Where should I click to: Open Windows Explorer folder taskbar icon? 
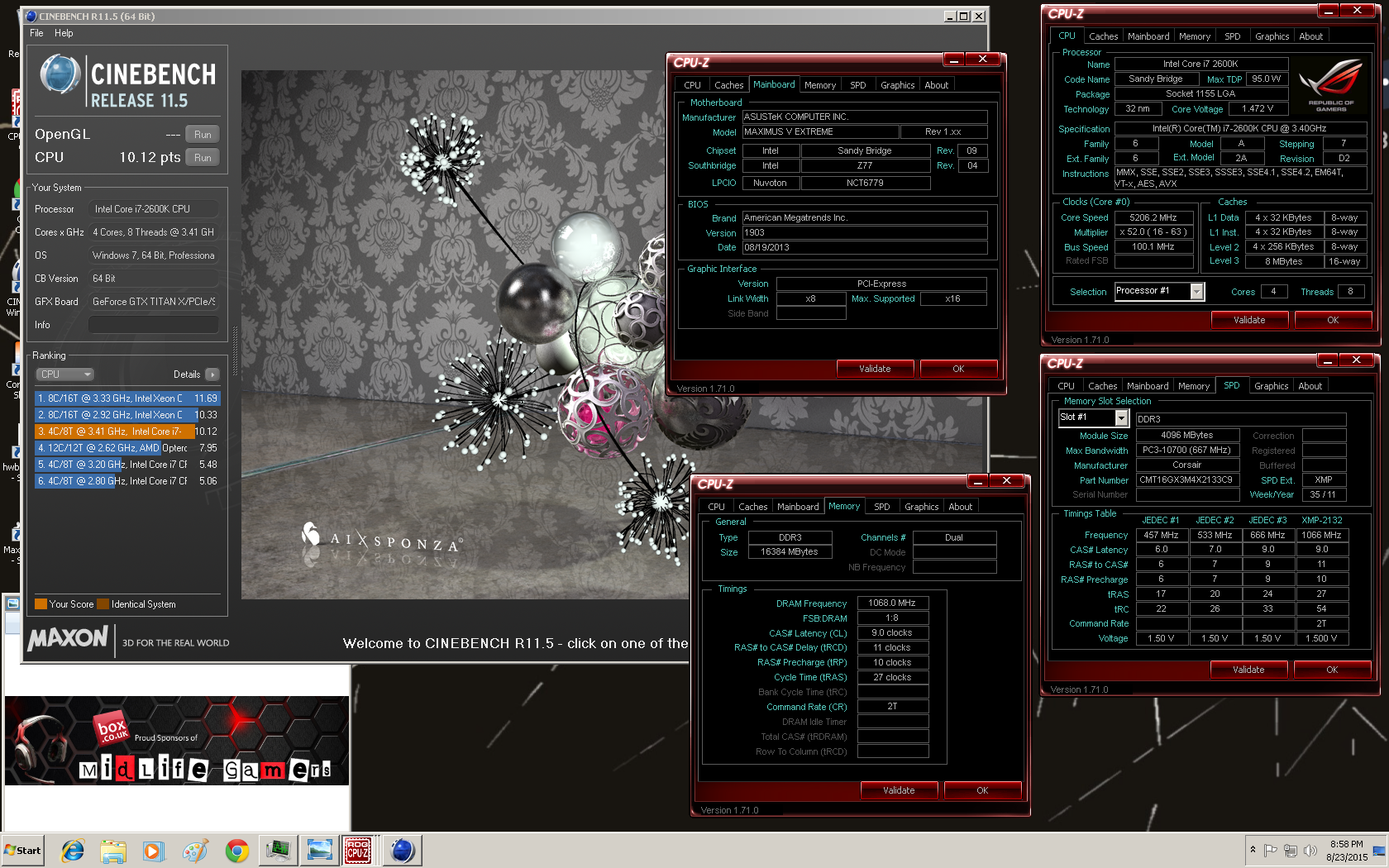113,850
